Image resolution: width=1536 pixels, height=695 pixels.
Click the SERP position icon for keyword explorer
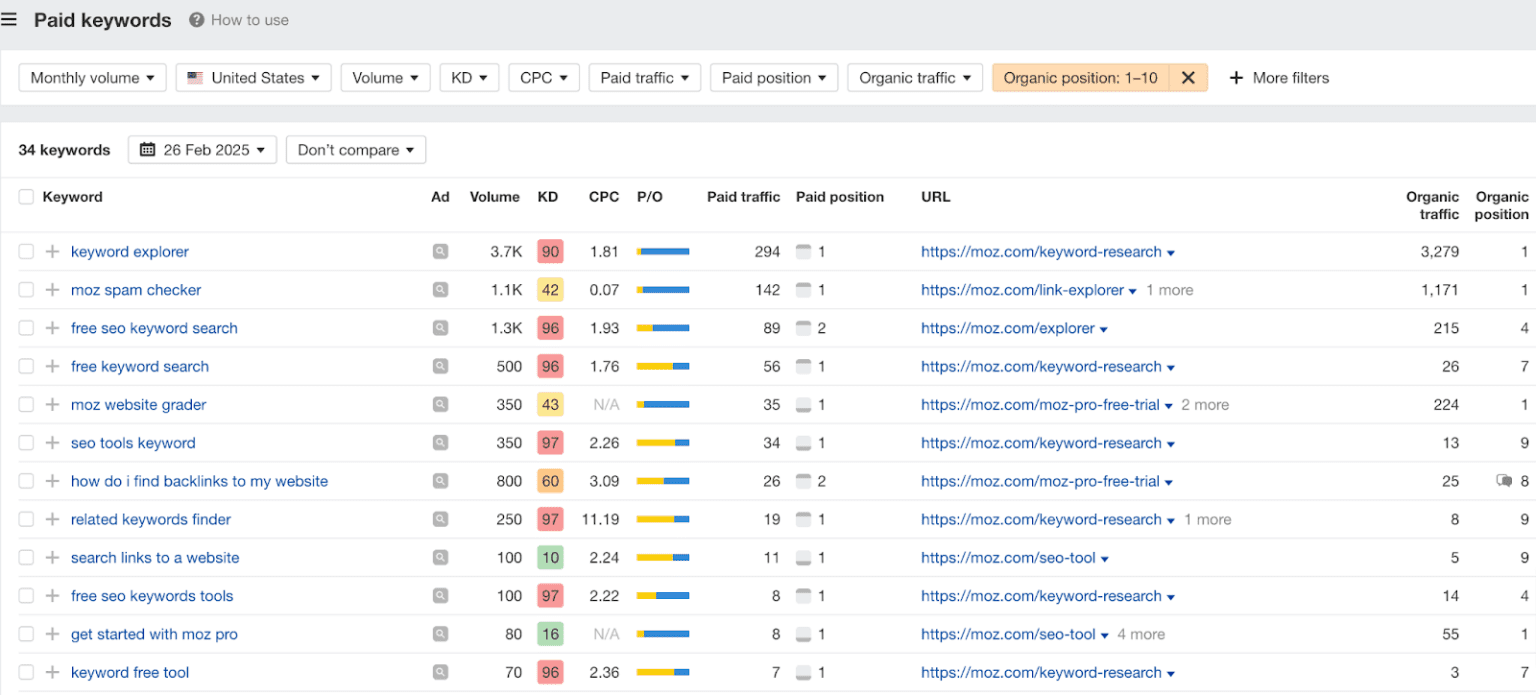point(803,252)
